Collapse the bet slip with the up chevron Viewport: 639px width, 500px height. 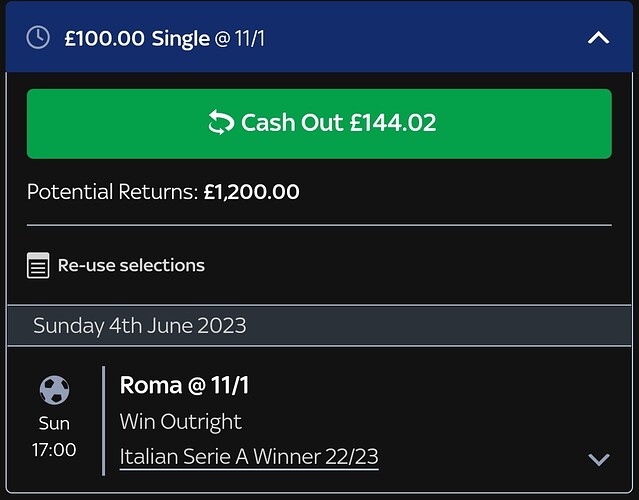coord(598,38)
